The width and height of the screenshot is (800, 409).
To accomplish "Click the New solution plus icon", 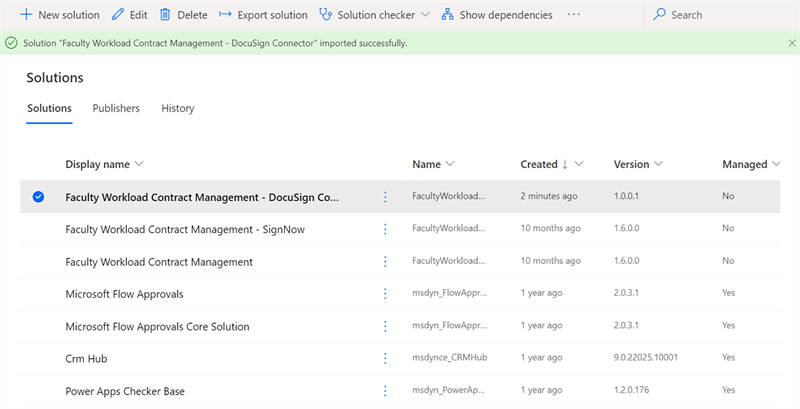I will 27,15.
